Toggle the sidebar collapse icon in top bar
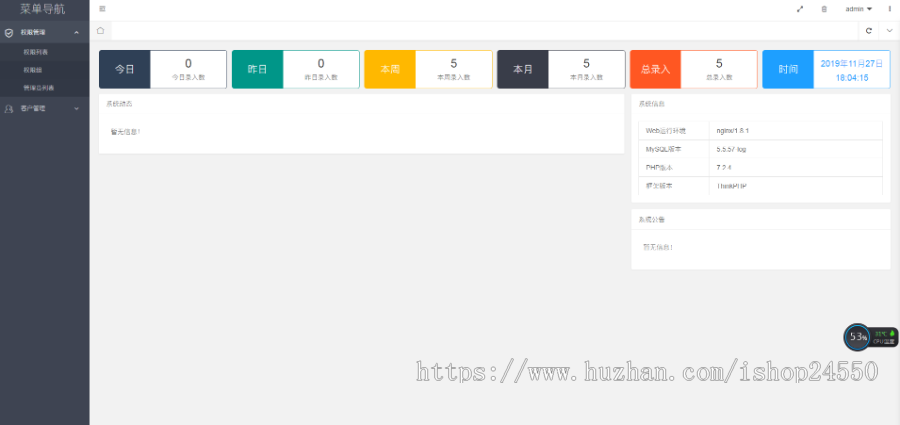The height and width of the screenshot is (425, 900). 102,9
